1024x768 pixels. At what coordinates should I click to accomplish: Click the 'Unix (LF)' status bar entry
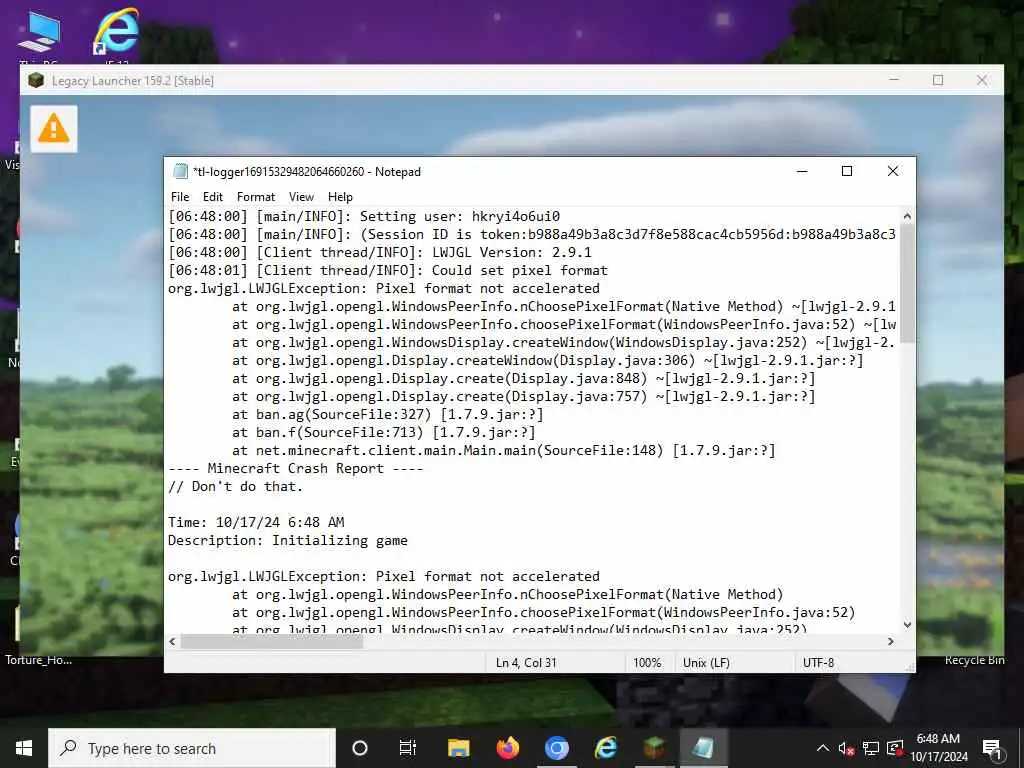(706, 663)
